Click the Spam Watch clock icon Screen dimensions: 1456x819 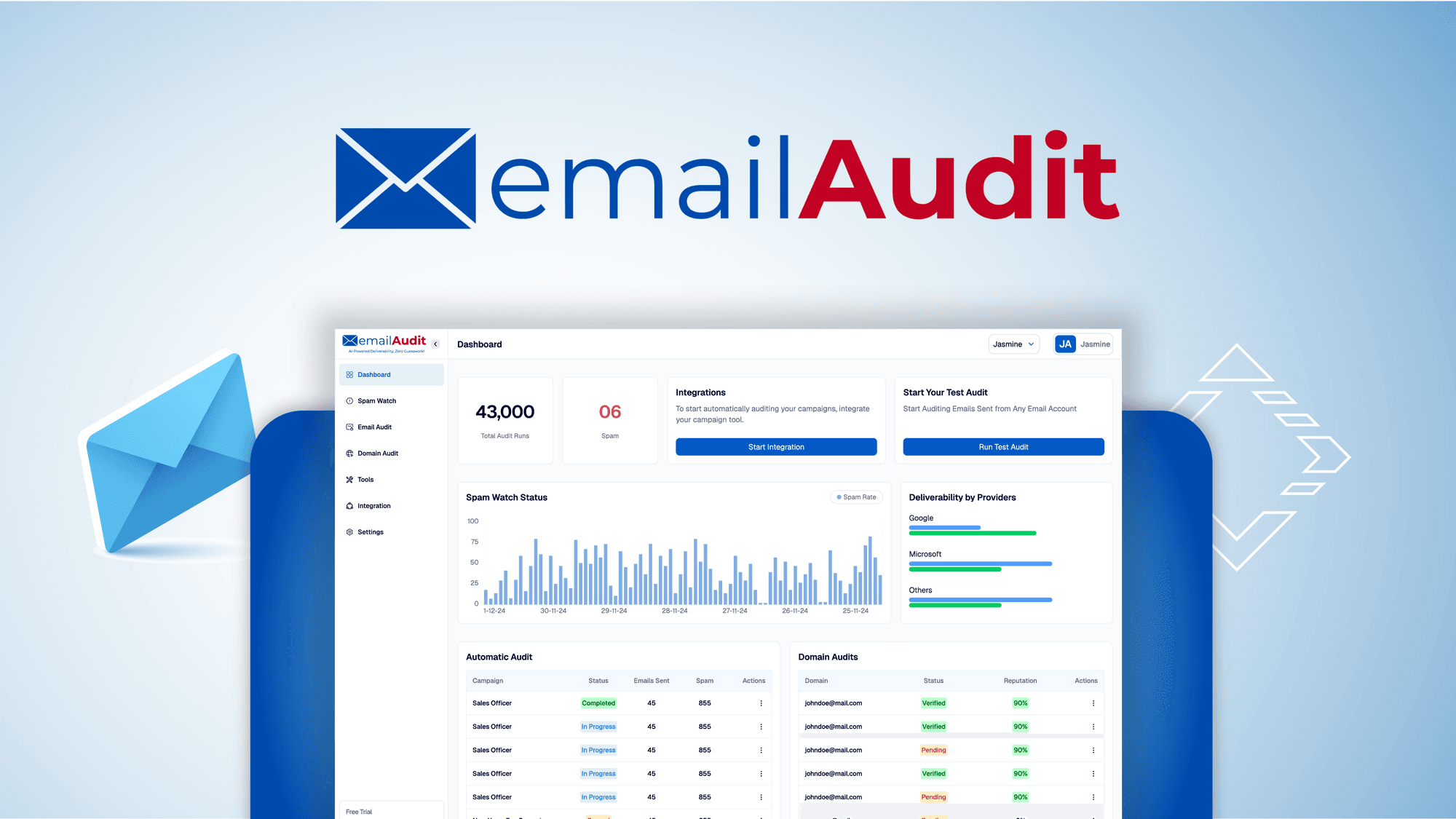[x=349, y=401]
